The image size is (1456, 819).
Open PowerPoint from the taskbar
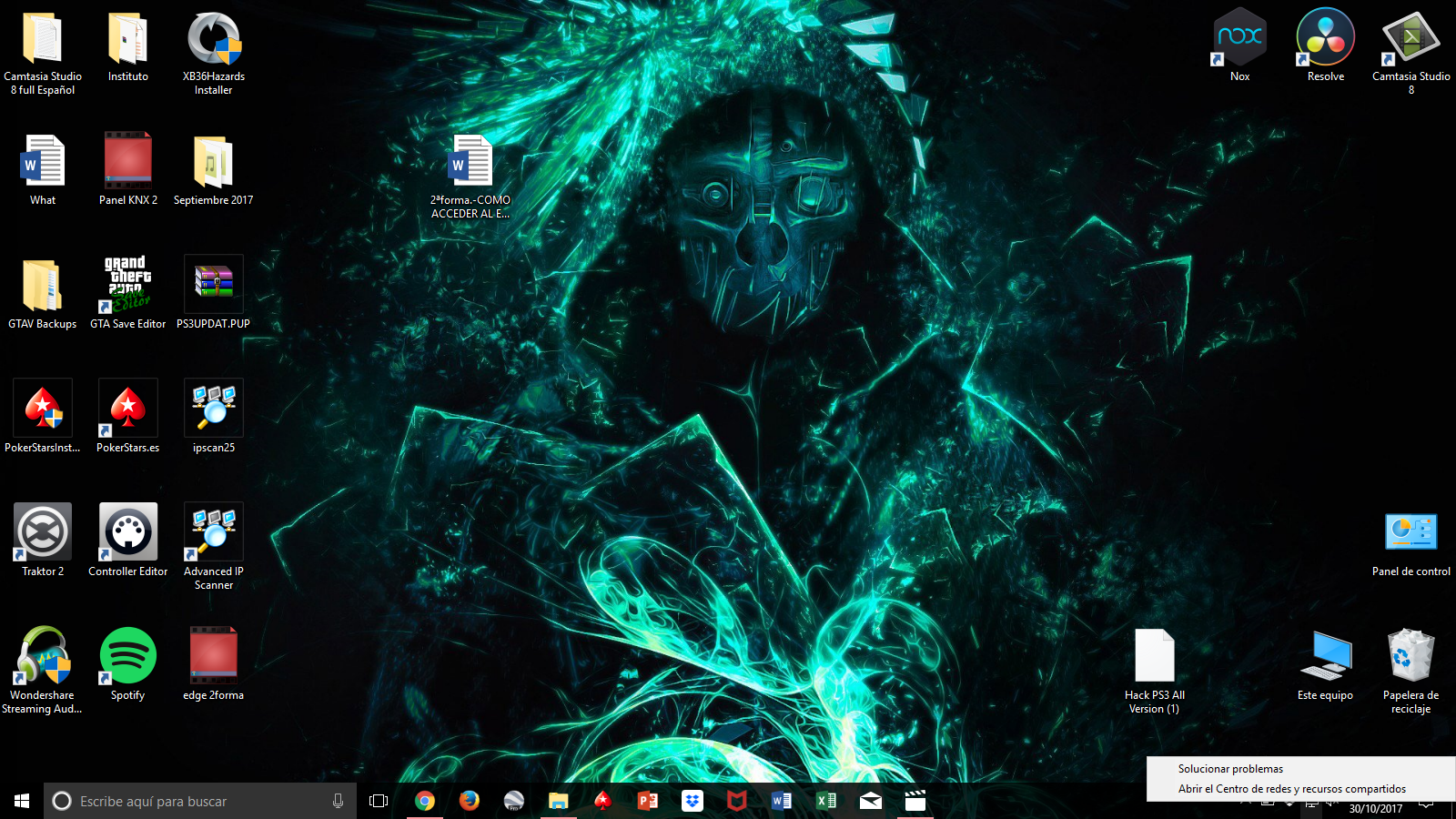(647, 801)
